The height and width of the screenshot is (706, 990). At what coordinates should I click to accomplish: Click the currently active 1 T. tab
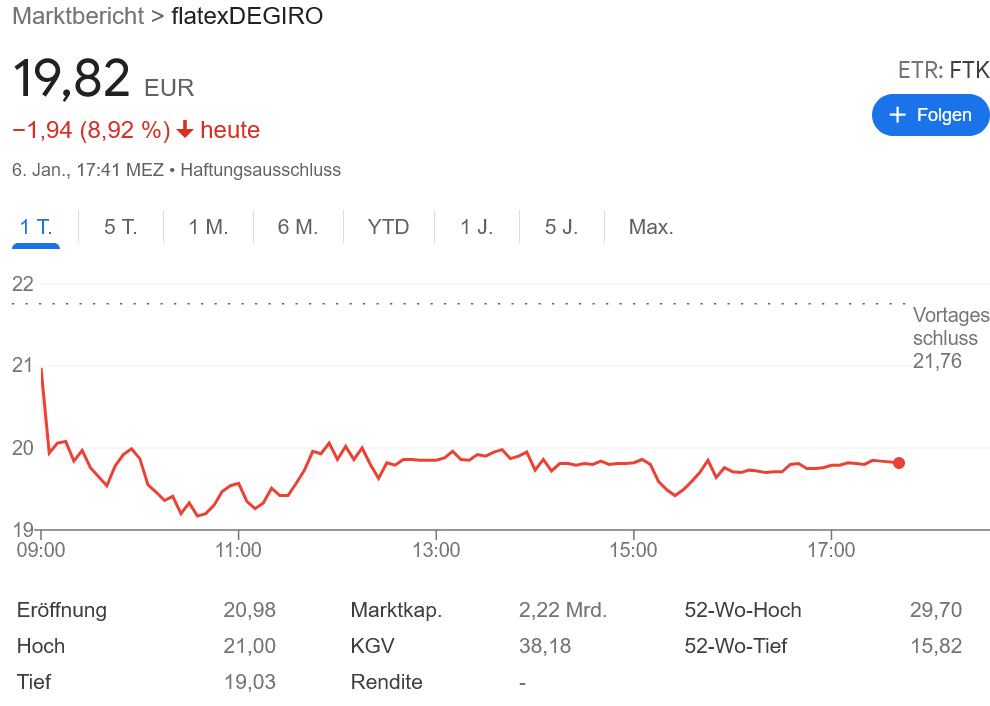pyautogui.click(x=35, y=227)
